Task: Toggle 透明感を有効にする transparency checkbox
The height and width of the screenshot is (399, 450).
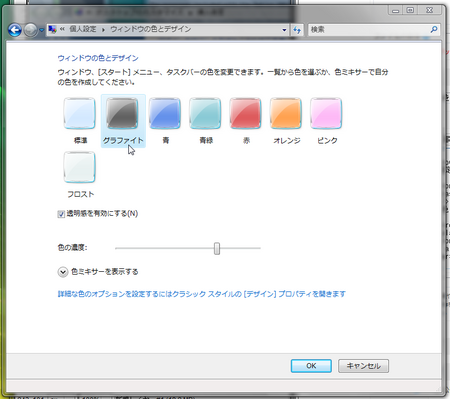Action: (61, 214)
